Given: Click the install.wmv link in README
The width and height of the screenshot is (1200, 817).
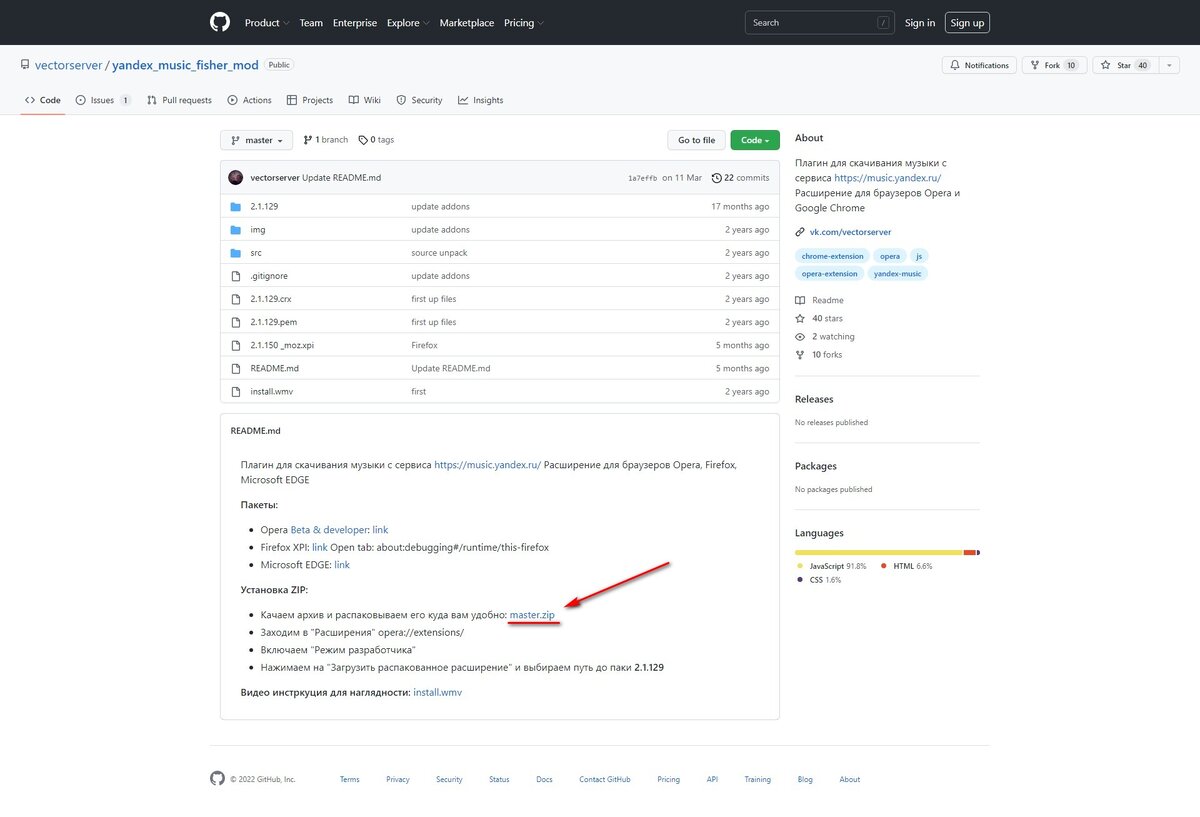Looking at the screenshot, I should (x=438, y=692).
